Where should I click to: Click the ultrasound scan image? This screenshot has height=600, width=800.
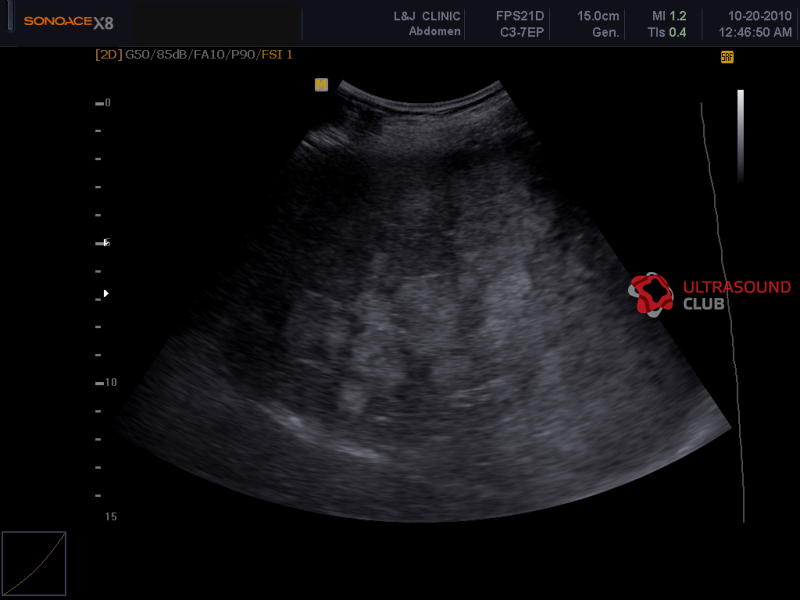point(422,301)
